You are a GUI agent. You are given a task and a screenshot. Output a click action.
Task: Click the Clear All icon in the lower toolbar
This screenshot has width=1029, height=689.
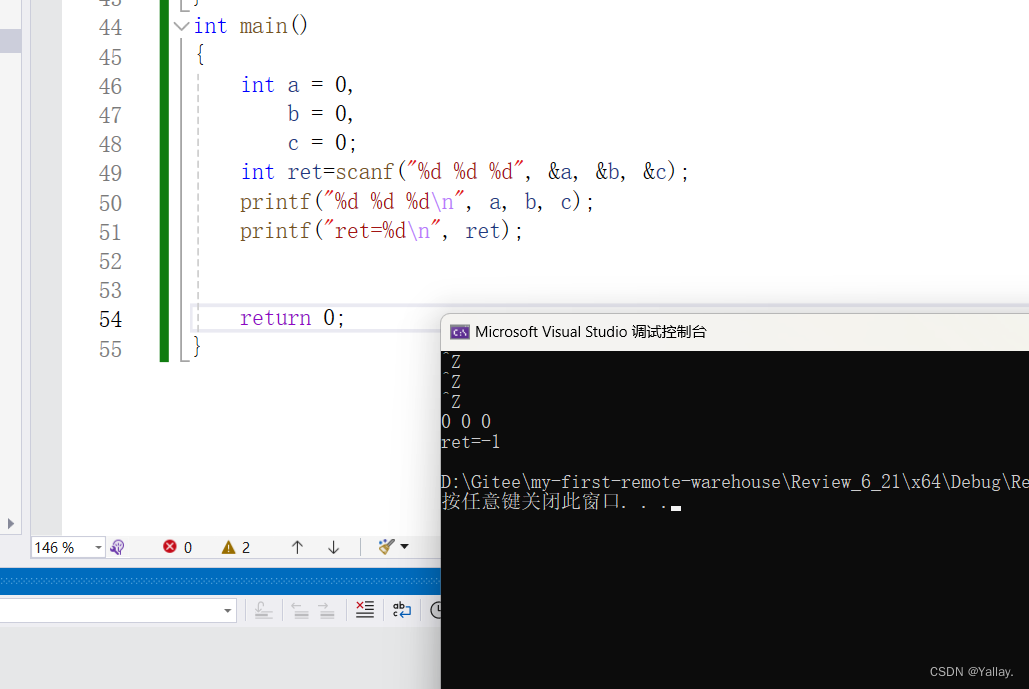363,610
